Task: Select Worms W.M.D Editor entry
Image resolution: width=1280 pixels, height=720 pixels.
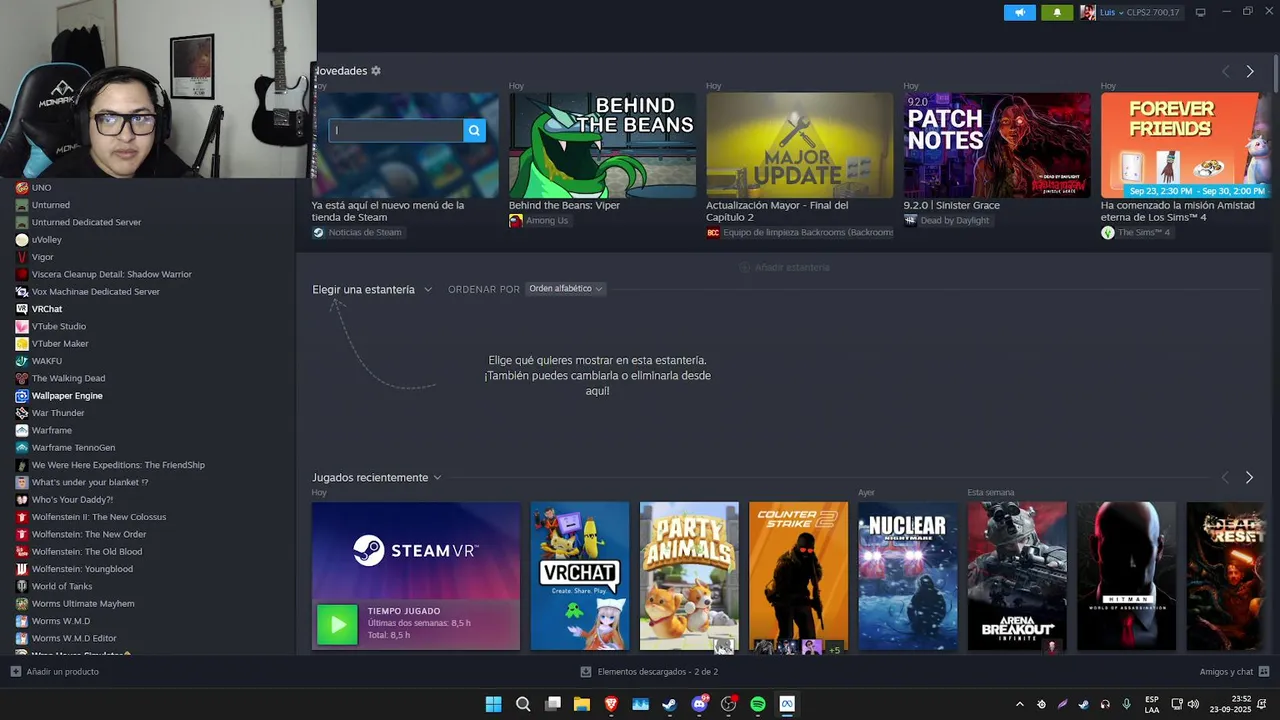Action: pyautogui.click(x=74, y=638)
